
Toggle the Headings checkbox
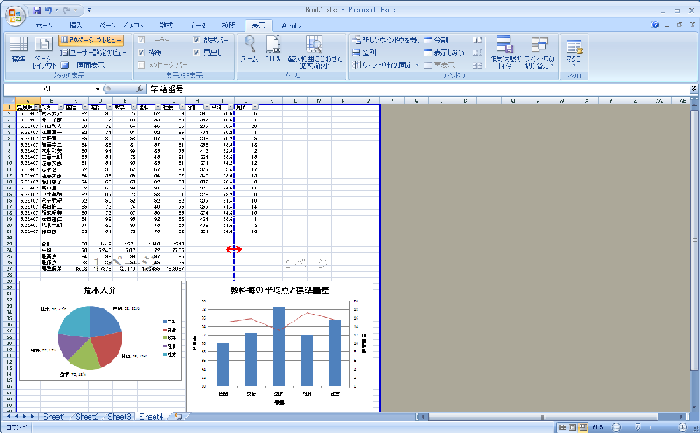(197, 51)
